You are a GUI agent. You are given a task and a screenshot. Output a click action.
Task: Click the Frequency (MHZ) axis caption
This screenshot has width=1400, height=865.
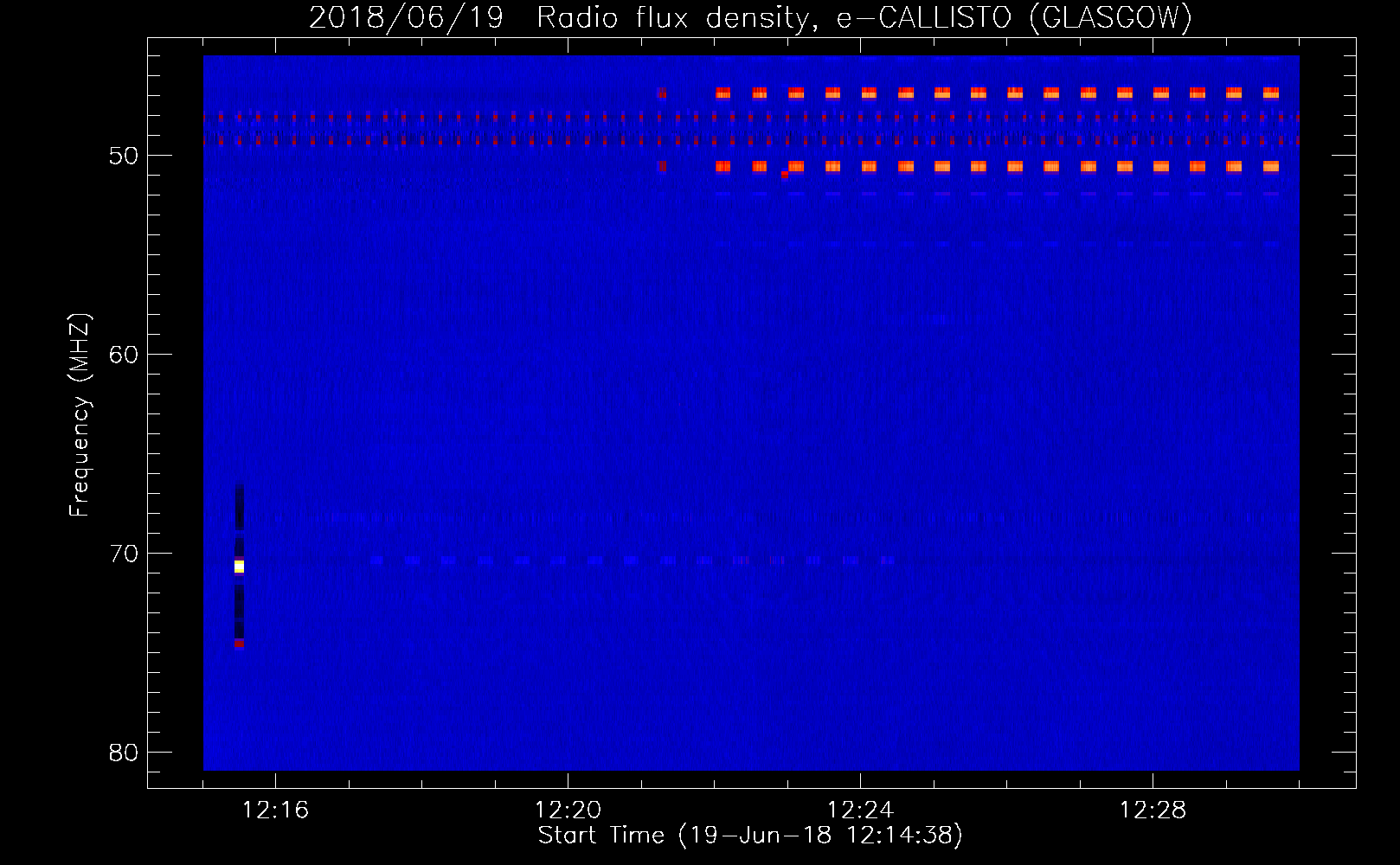coord(79,415)
